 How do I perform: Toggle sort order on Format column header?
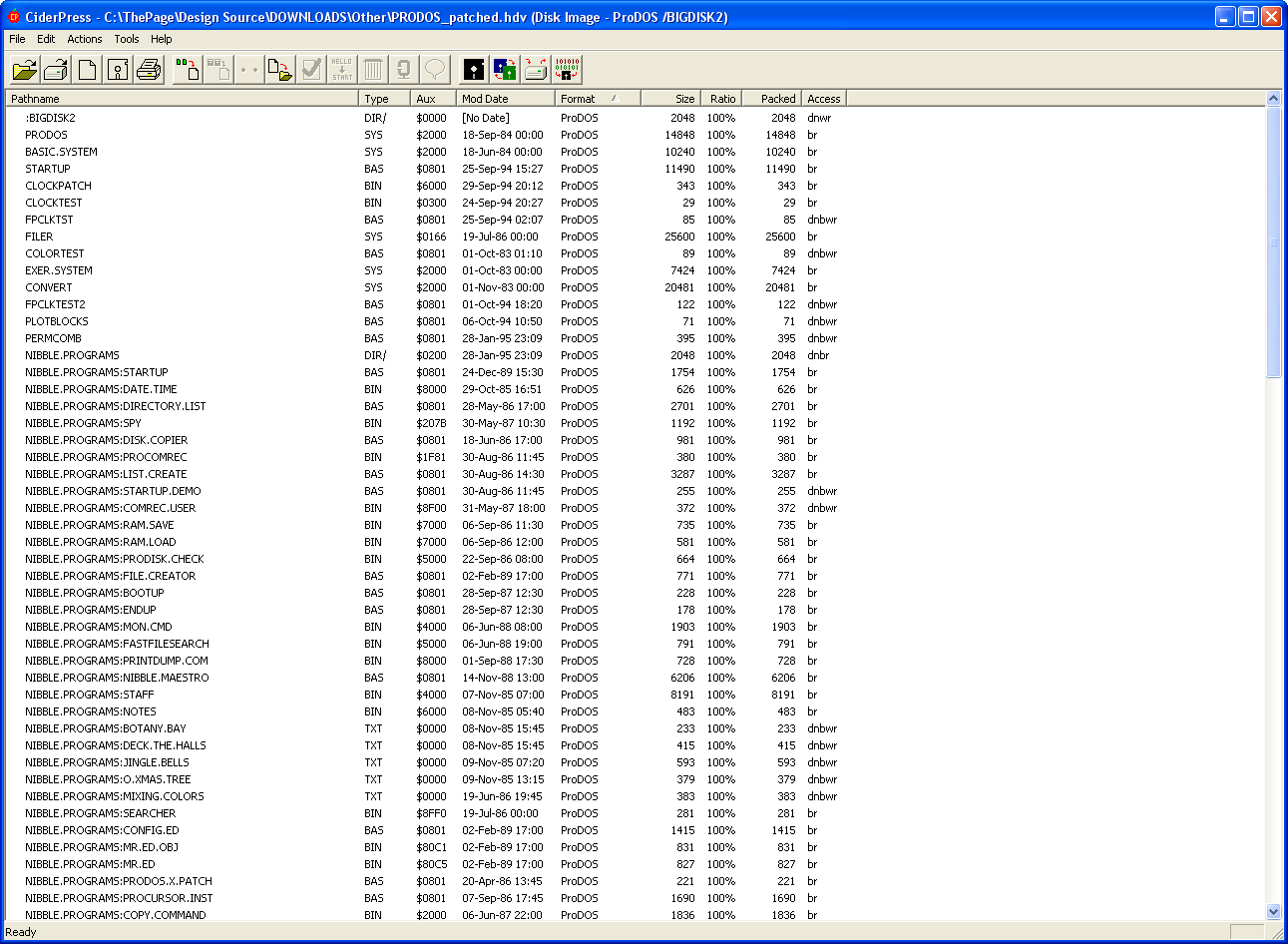coord(598,99)
